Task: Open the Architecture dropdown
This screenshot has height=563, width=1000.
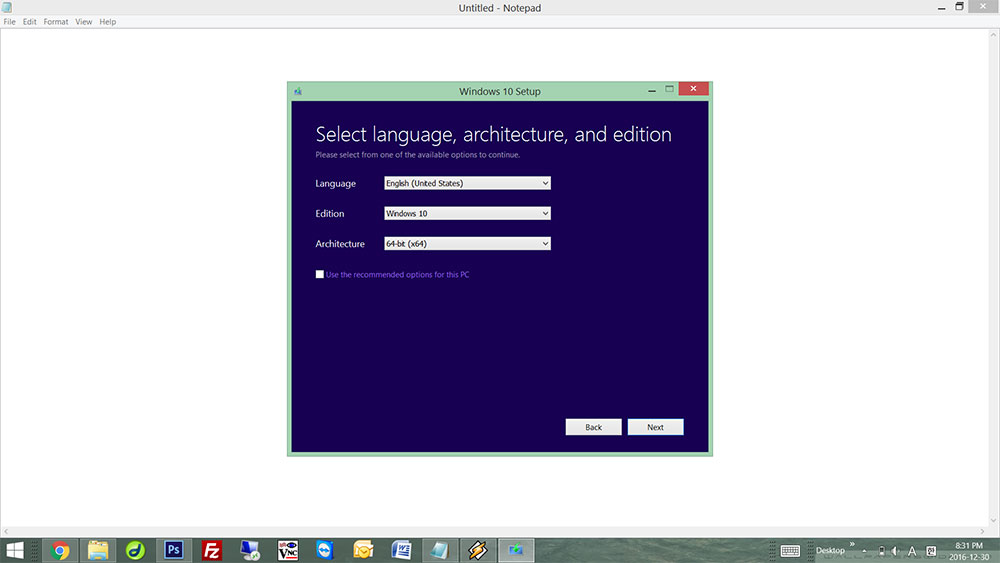Action: (467, 244)
